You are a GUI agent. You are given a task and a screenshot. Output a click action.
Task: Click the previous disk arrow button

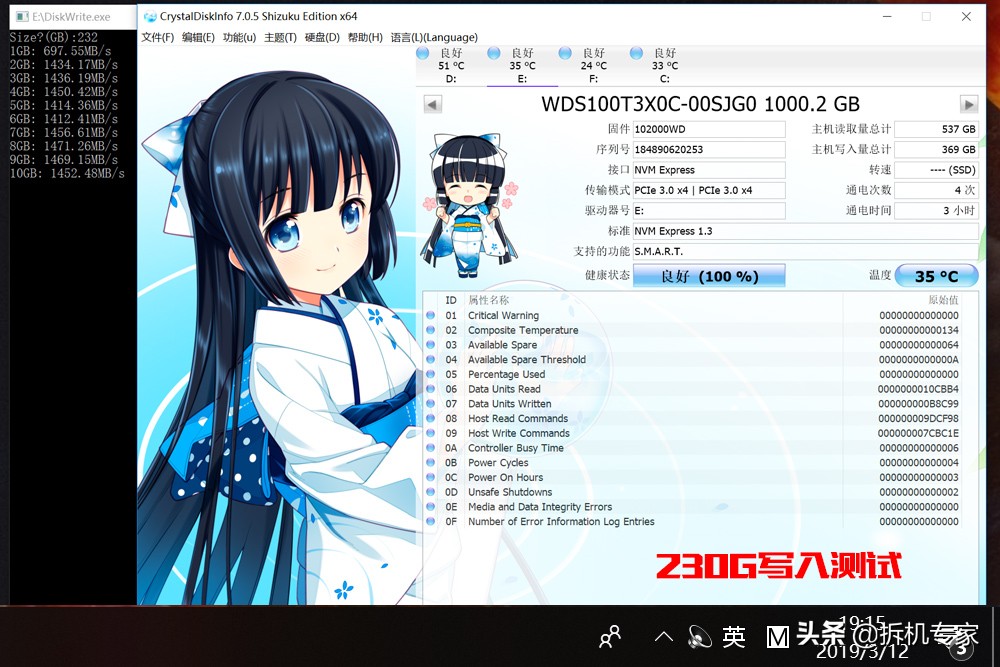click(432, 104)
